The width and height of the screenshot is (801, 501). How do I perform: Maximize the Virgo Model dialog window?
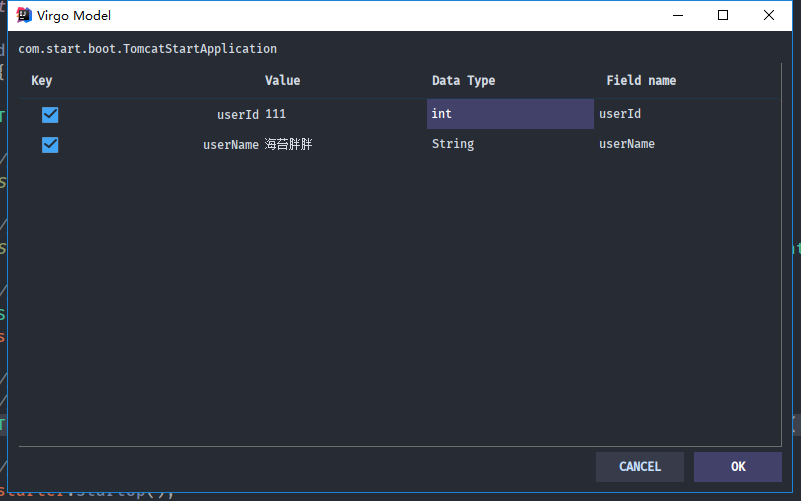point(723,16)
